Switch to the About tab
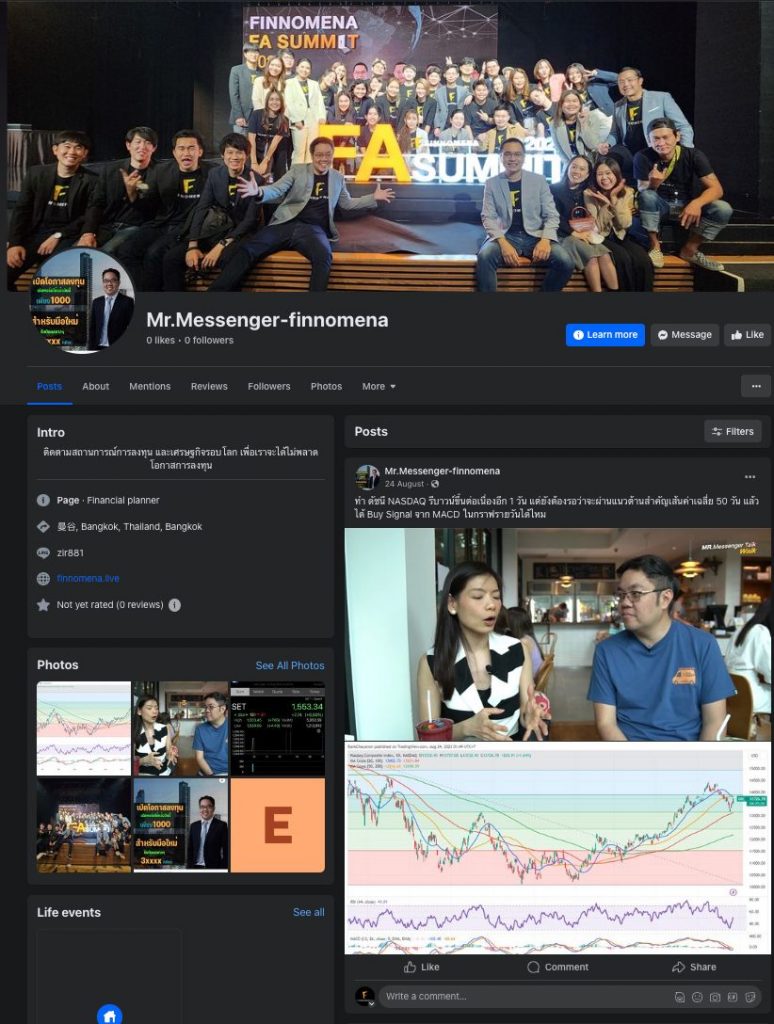Image resolution: width=774 pixels, height=1024 pixels. pos(96,386)
